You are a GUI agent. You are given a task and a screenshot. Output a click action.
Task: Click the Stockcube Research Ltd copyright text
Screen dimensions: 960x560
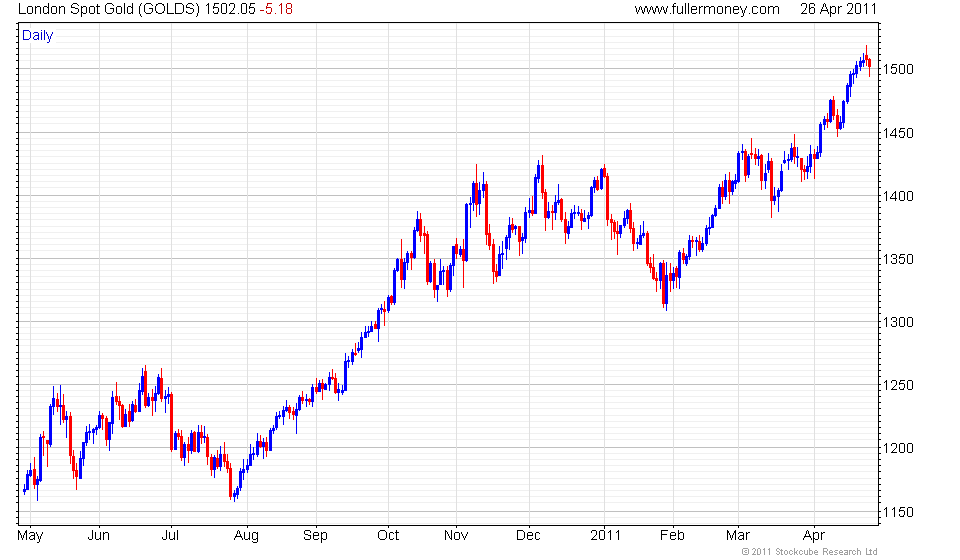(x=809, y=552)
